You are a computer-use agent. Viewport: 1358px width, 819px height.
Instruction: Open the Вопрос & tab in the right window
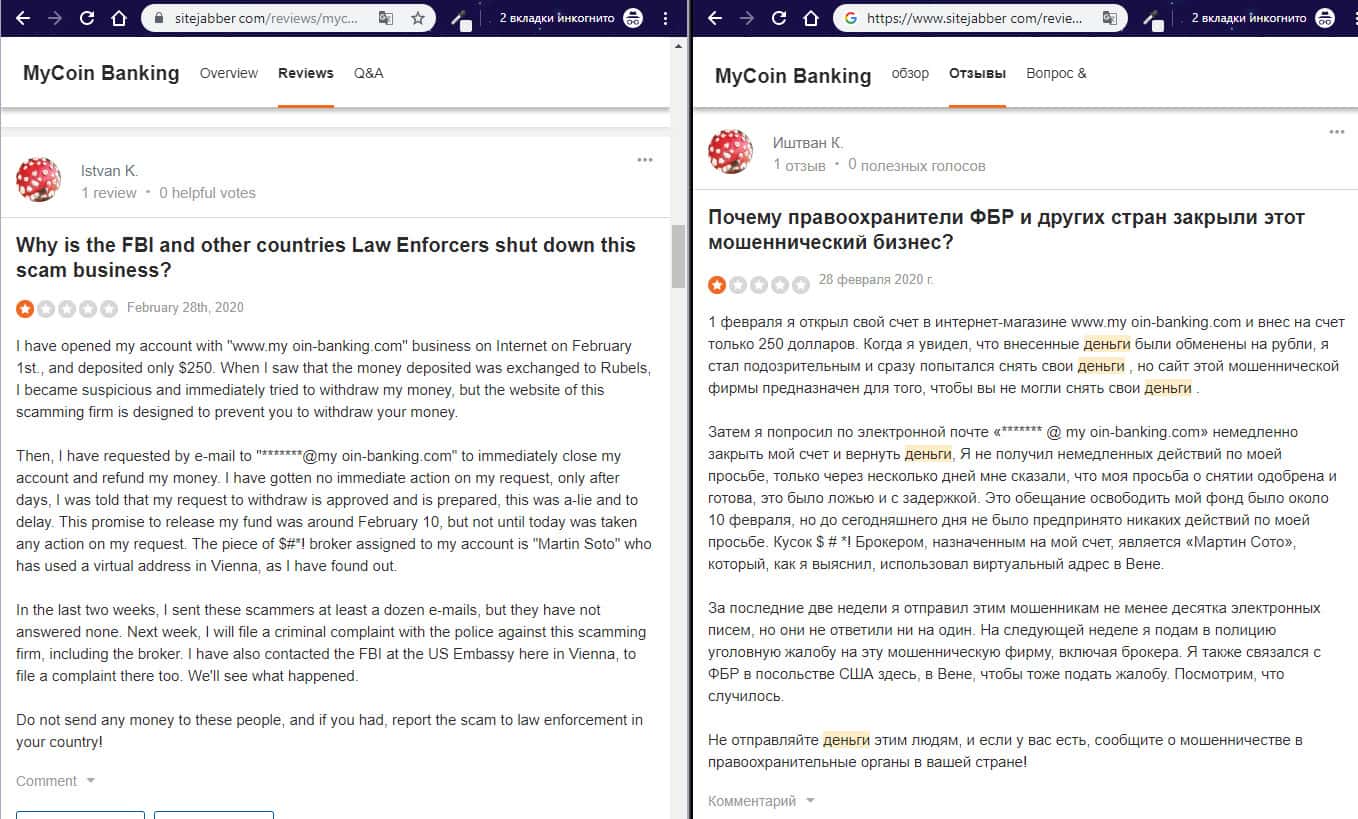1056,73
